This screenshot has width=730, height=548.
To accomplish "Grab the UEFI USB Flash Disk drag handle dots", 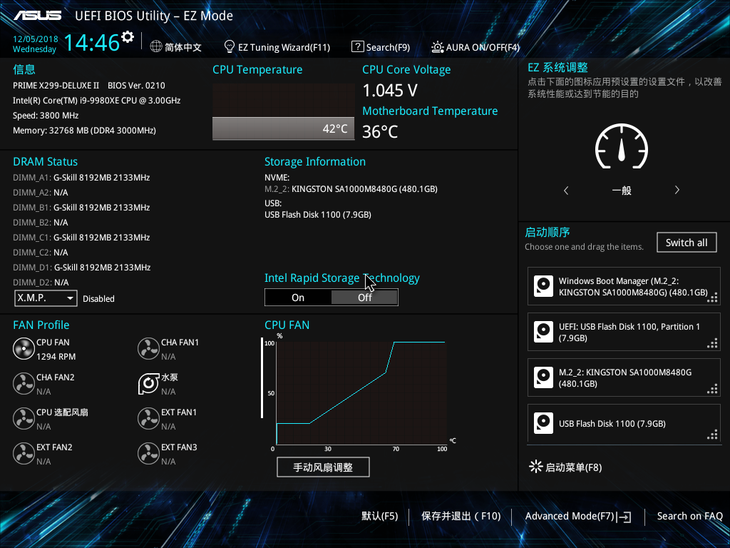I will click(712, 344).
